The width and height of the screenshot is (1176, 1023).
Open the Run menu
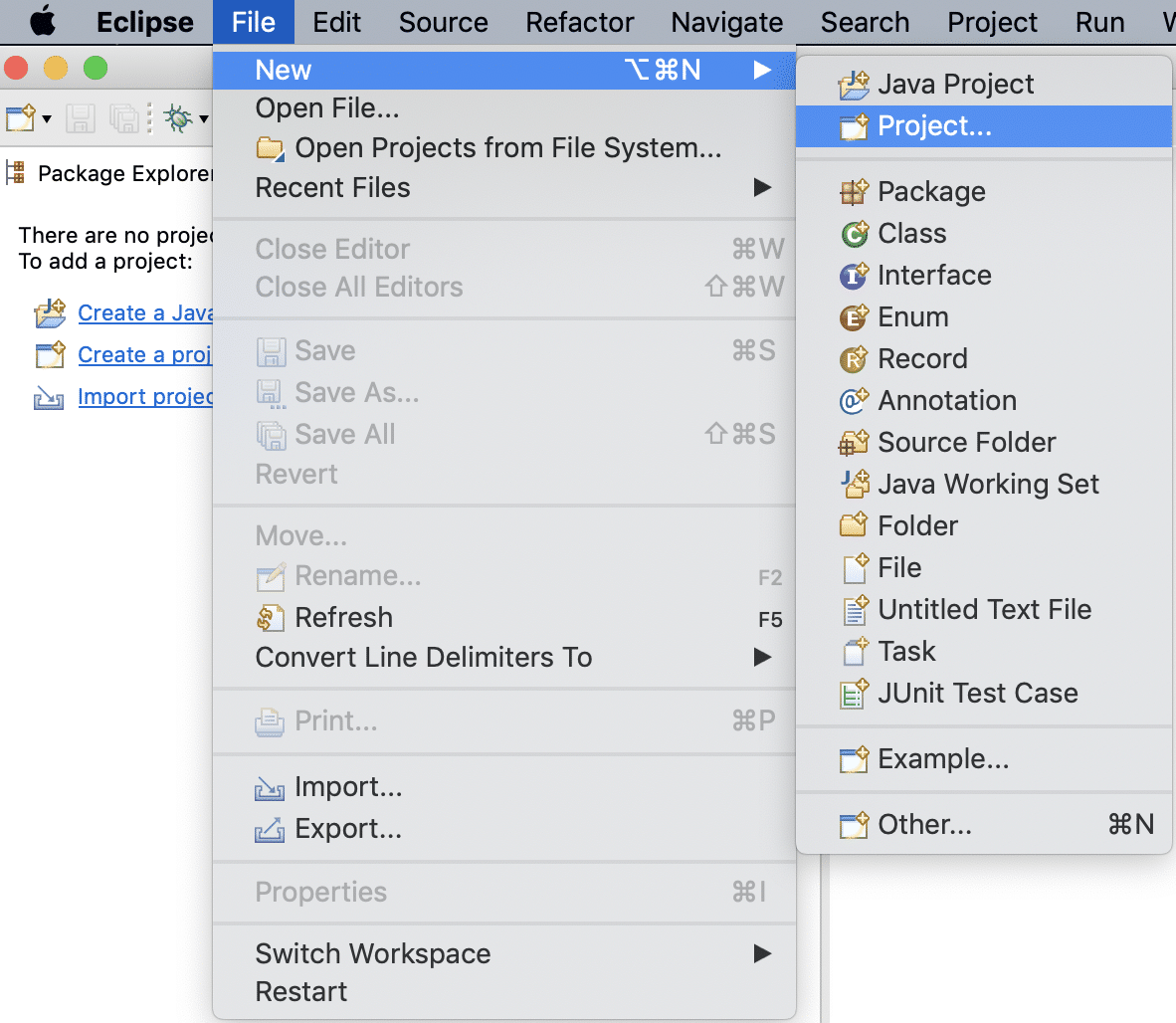click(1099, 22)
